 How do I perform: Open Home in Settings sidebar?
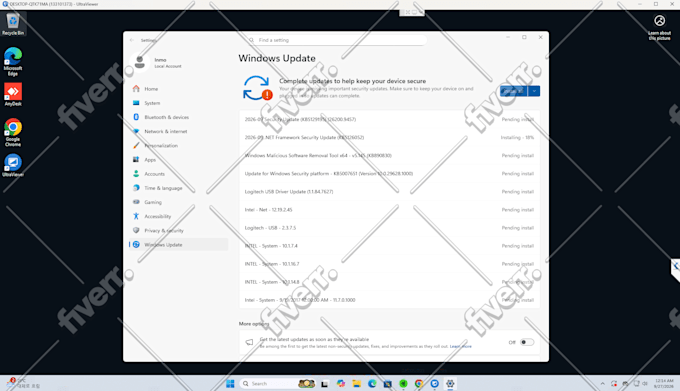[x=178, y=89]
